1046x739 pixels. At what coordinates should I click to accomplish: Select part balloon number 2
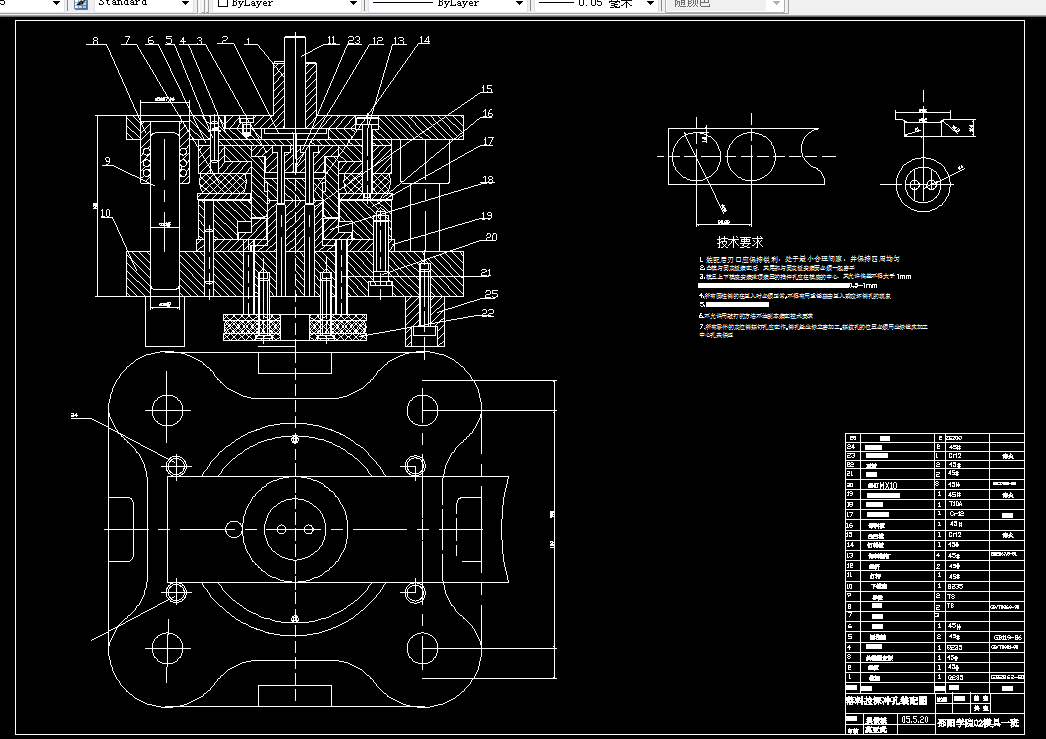coord(225,39)
